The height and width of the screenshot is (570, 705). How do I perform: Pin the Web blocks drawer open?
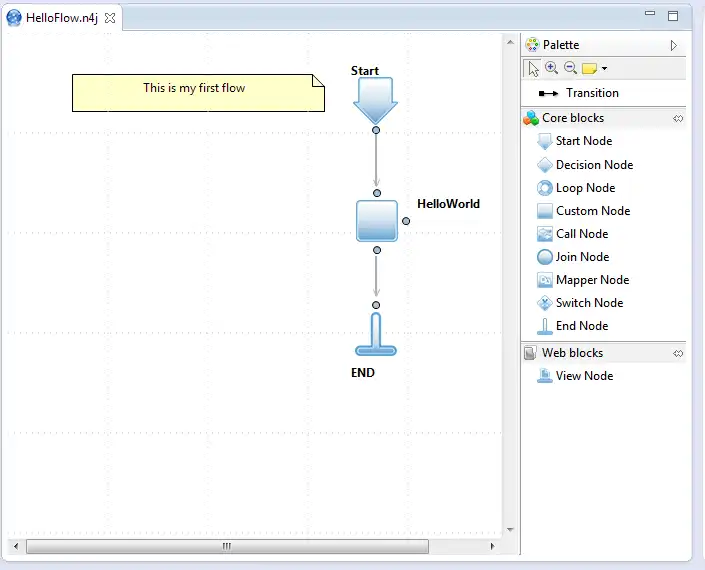678,353
